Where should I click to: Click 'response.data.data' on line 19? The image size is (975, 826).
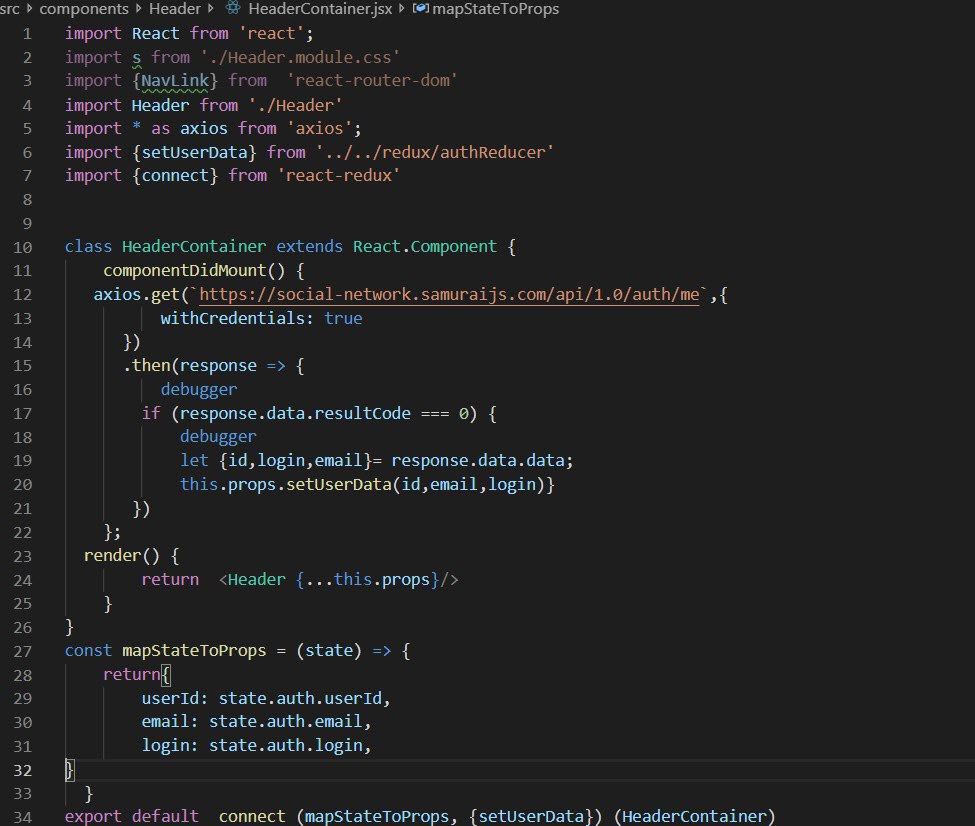478,461
